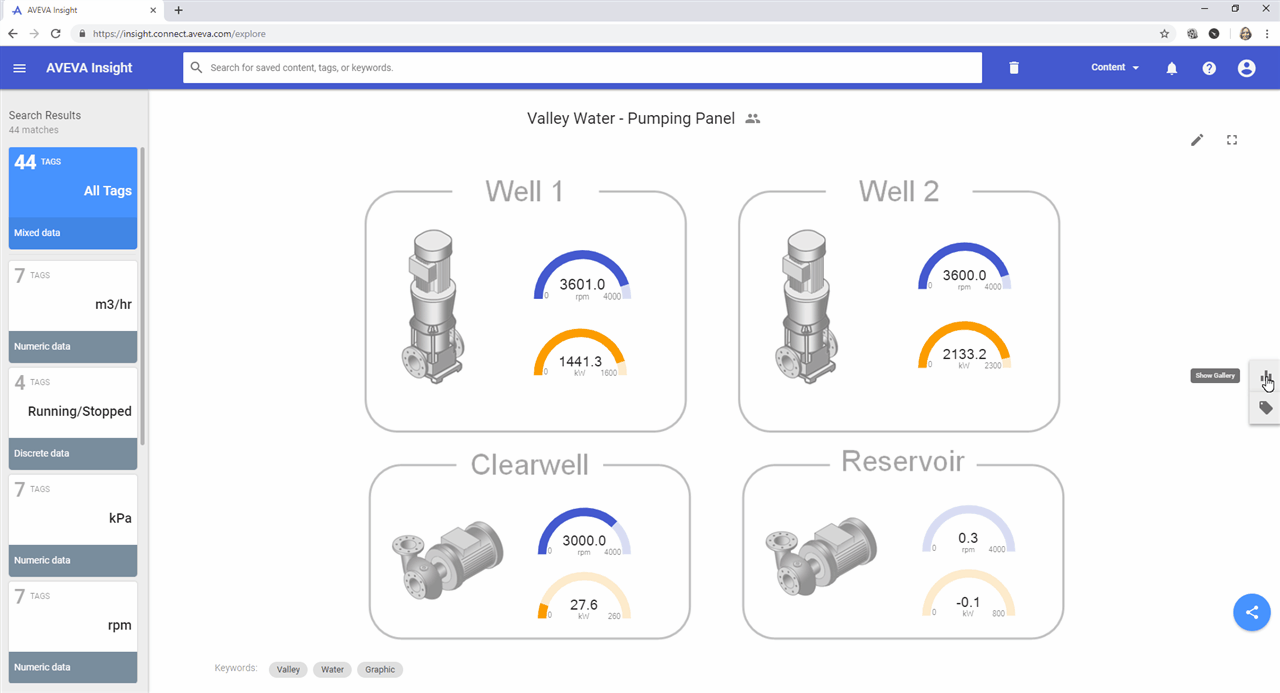Enter fullscreen mode for the panel
The width and height of the screenshot is (1280, 693).
(x=1232, y=140)
